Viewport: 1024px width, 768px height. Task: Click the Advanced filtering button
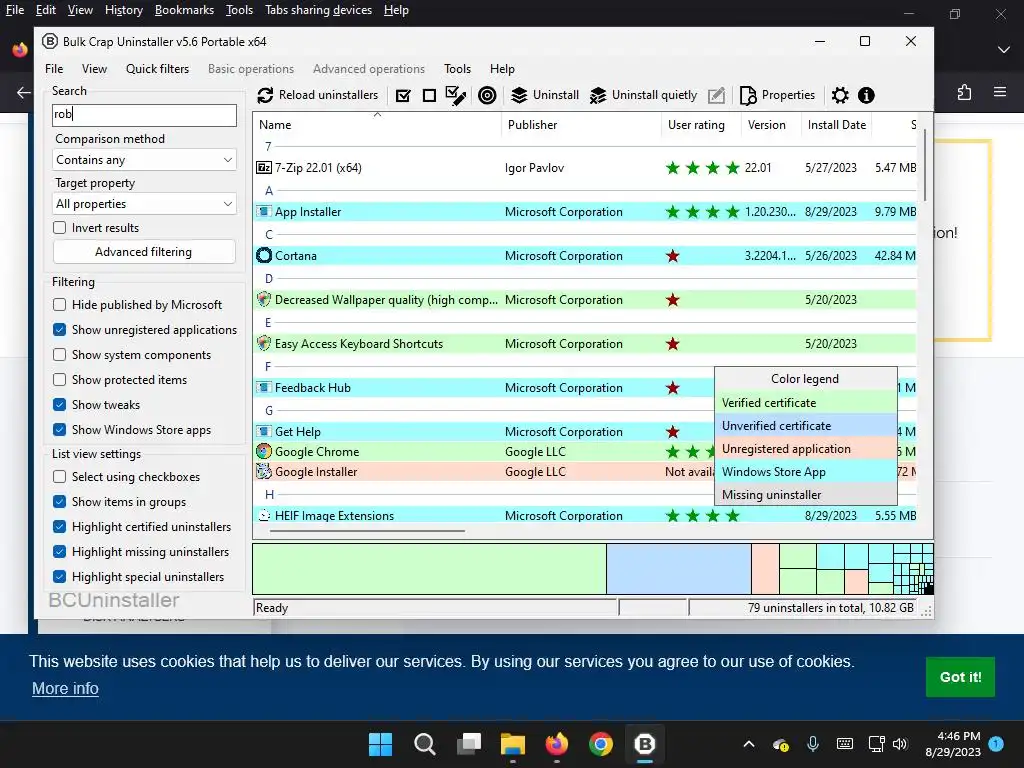pyautogui.click(x=144, y=252)
